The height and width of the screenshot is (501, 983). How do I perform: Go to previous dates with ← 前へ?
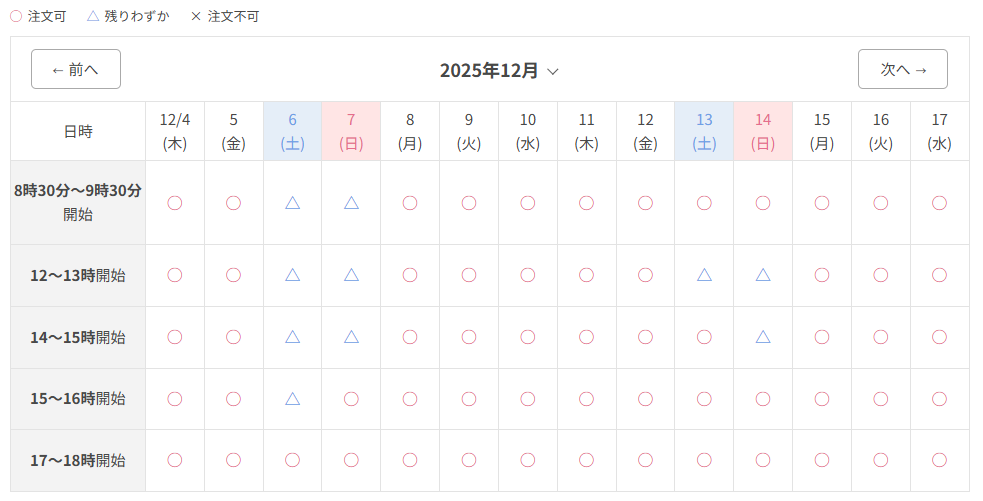[x=76, y=69]
